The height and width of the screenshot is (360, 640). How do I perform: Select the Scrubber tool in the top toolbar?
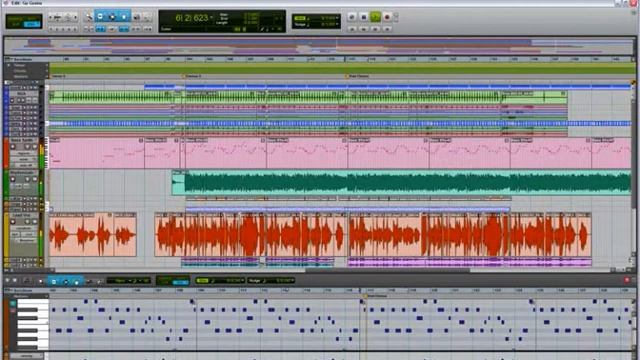coord(137,17)
